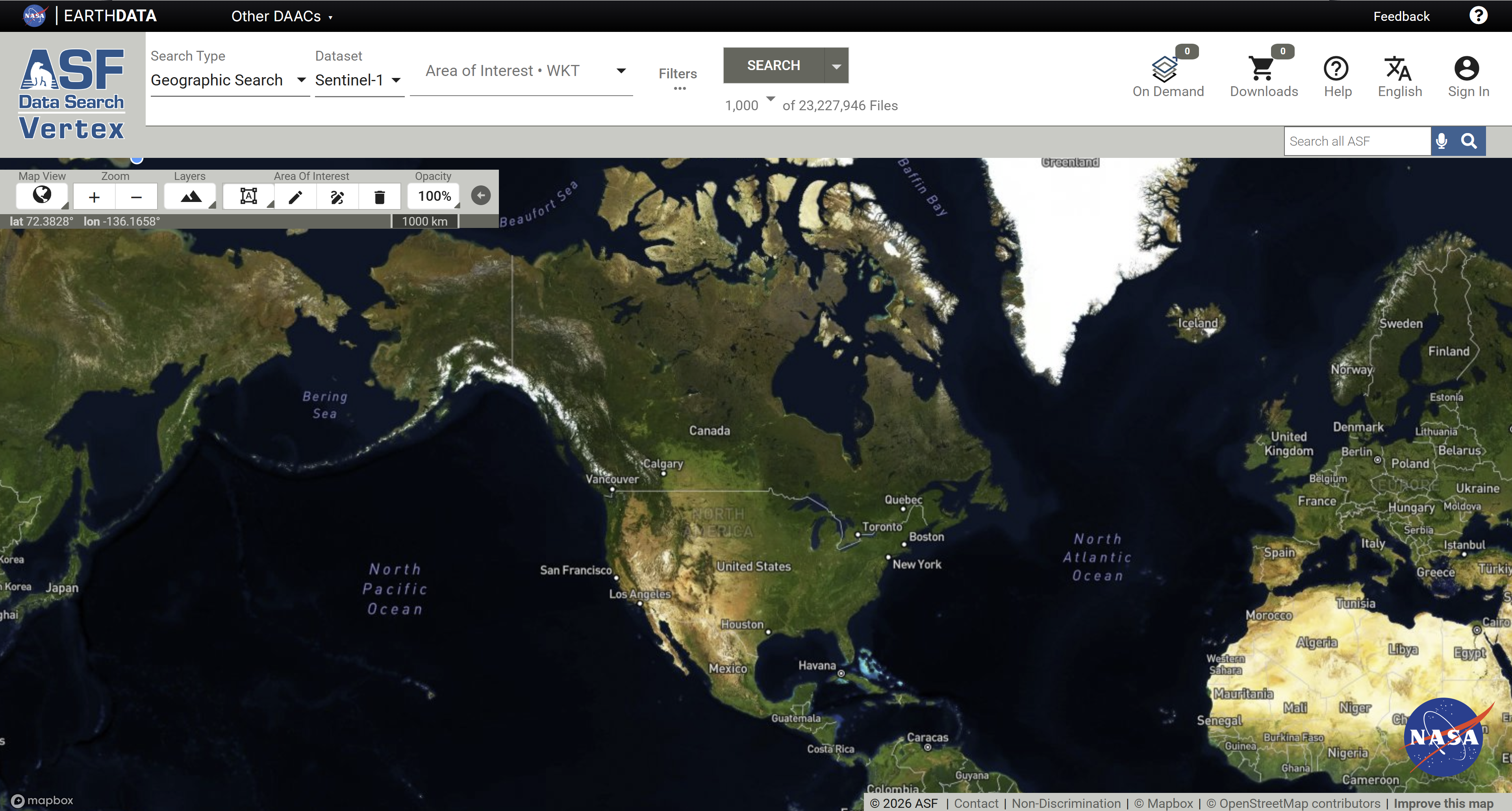Viewport: 1512px width, 811px height.
Task: Open the Layers mountain icon menu
Action: (190, 196)
